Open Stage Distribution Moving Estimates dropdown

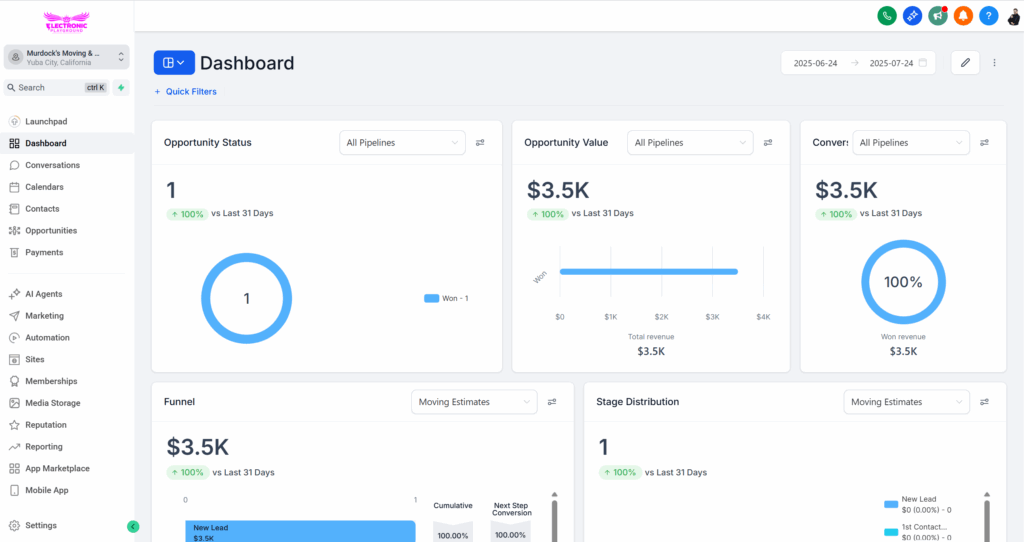[906, 402]
